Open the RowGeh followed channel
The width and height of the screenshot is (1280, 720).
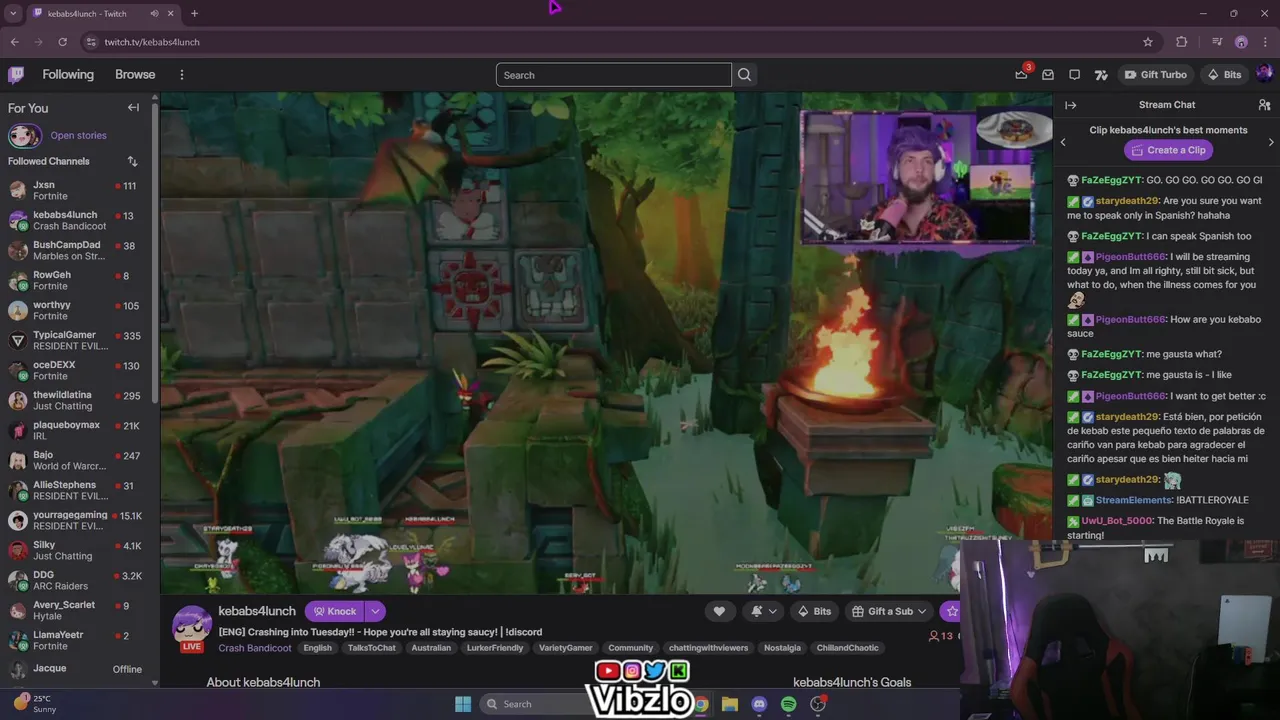pos(75,280)
